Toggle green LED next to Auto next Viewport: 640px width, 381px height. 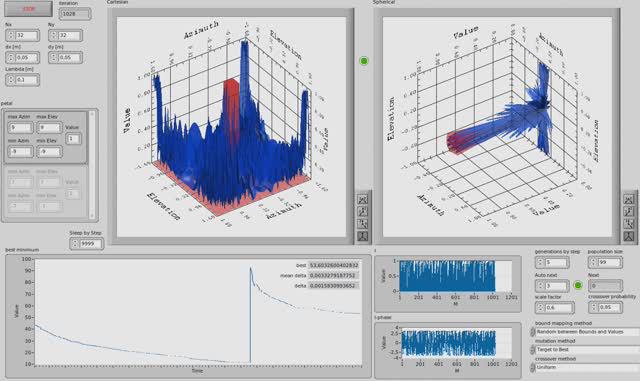tap(578, 285)
